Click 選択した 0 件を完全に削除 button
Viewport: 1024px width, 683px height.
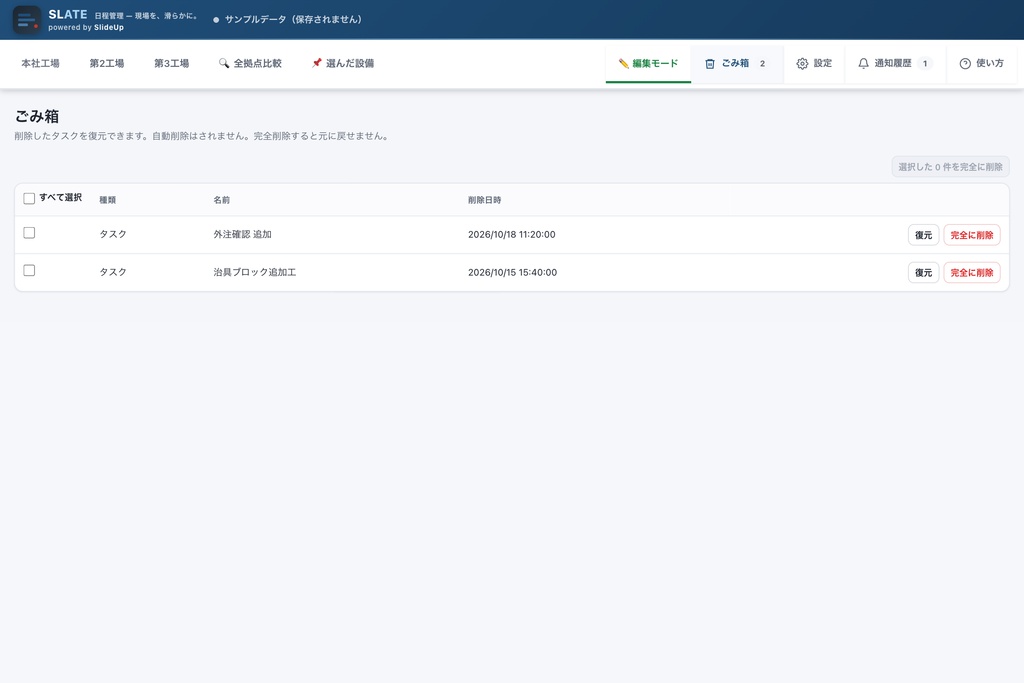(950, 167)
